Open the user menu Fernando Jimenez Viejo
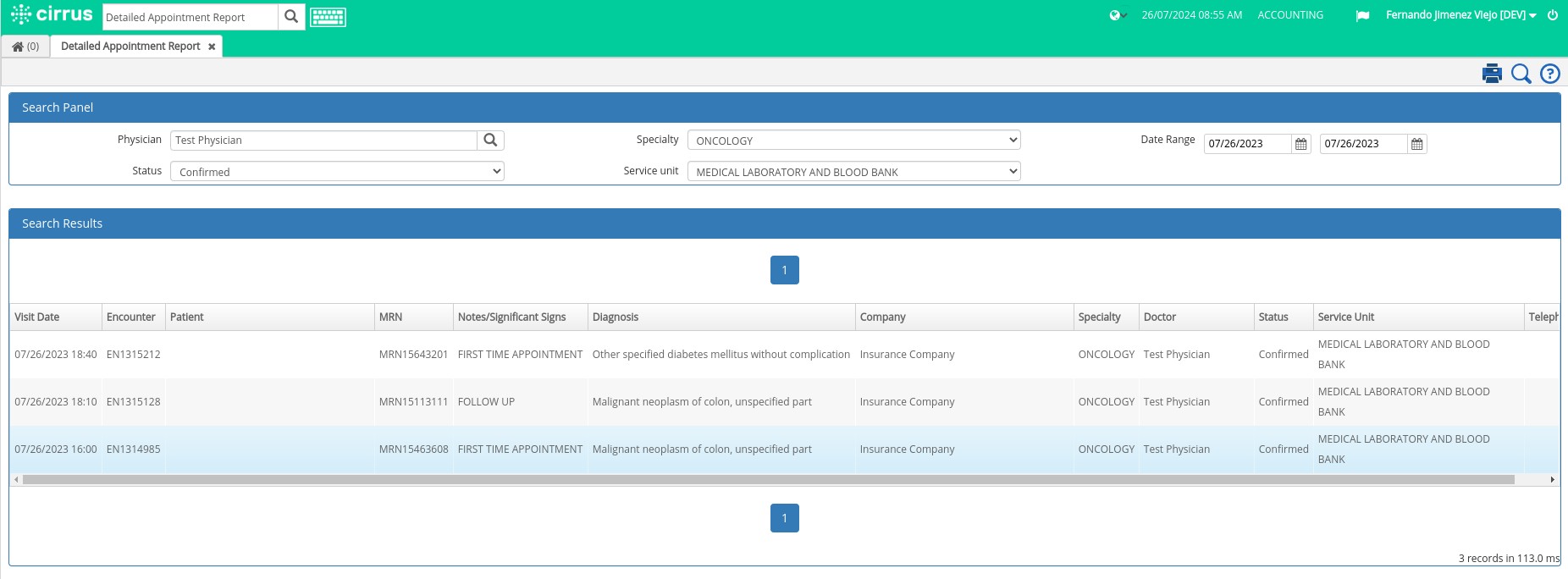Image resolution: width=1568 pixels, height=579 pixels. click(1460, 15)
